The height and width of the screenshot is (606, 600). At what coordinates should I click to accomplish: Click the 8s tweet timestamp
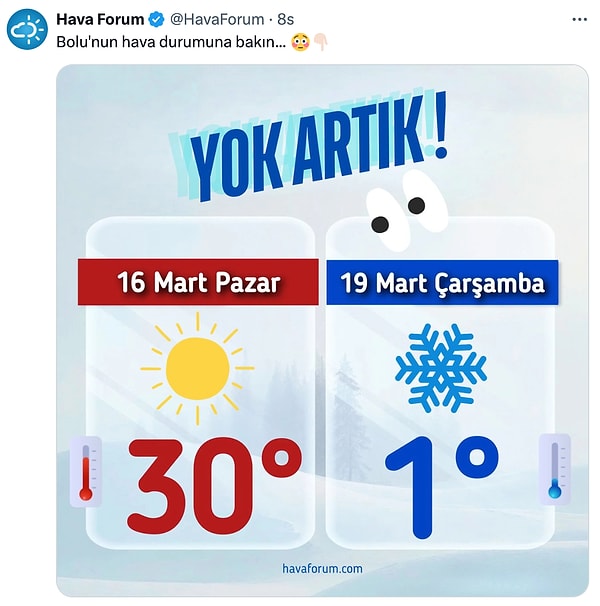(x=286, y=19)
